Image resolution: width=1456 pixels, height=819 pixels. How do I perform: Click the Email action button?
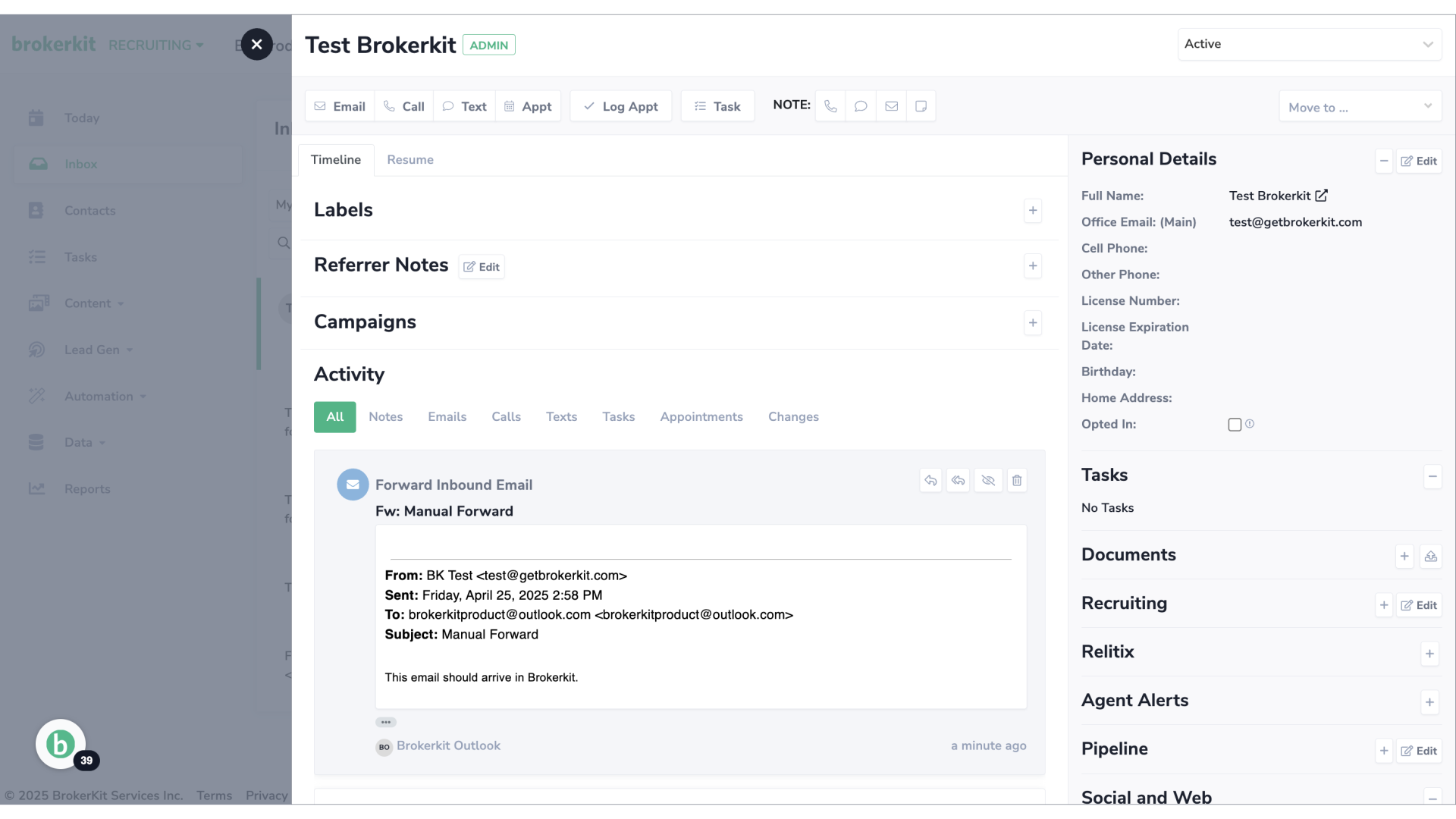pos(340,106)
